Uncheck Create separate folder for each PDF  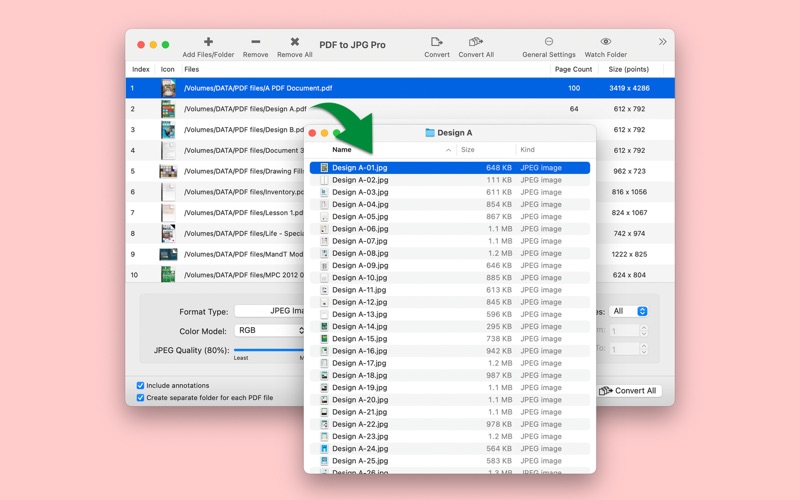141,397
